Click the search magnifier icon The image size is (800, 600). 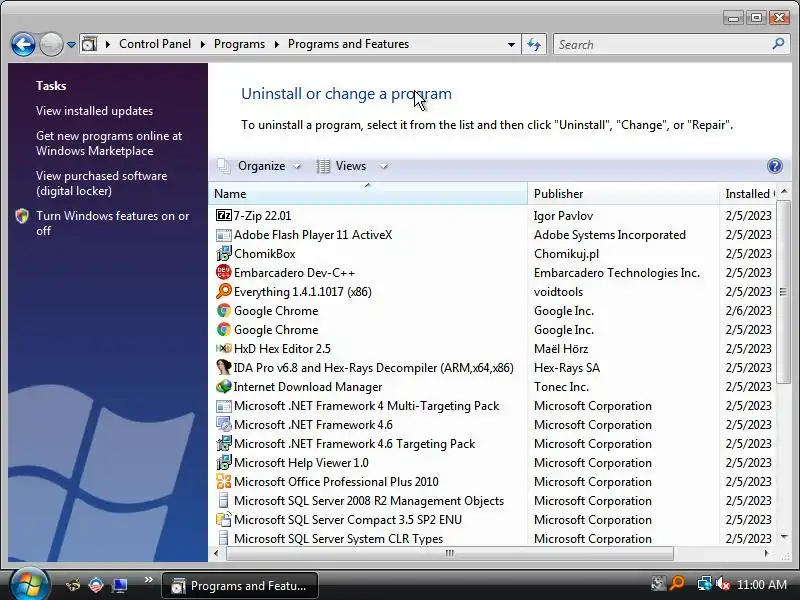778,44
